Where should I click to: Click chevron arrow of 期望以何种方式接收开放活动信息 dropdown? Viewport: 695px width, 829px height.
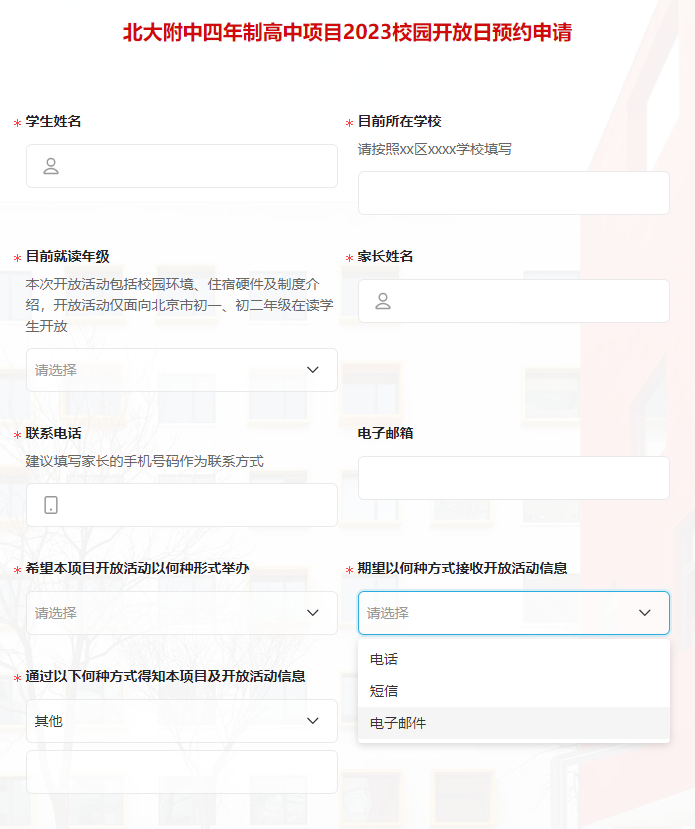[645, 613]
